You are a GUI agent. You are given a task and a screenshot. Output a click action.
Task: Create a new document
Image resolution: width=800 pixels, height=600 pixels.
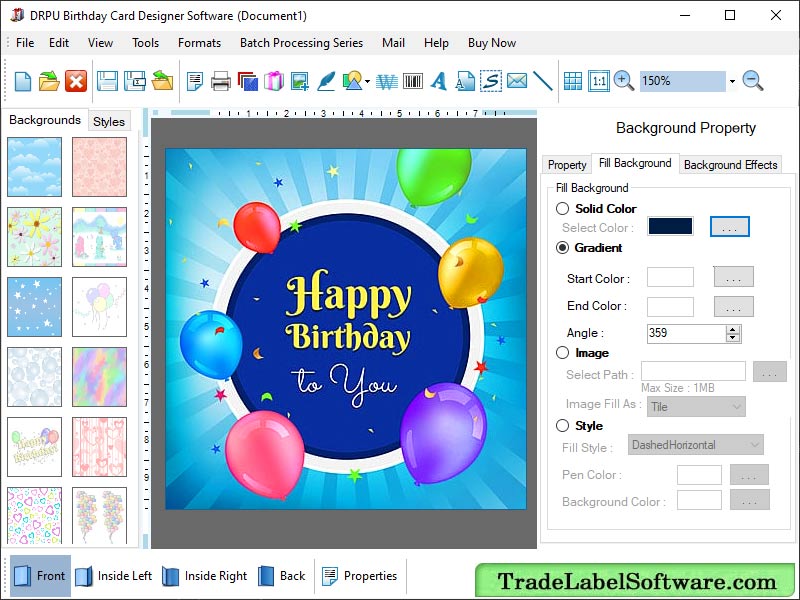click(22, 81)
